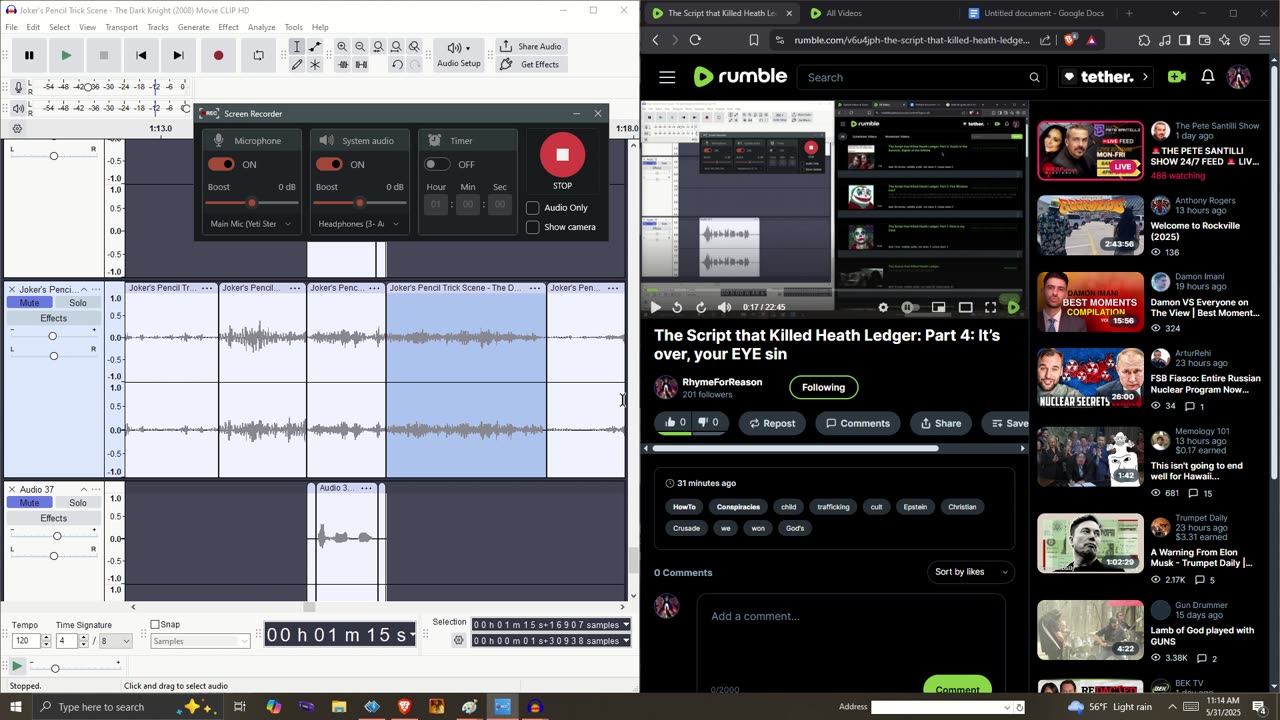
Task: Reload the Rumble page in browser
Action: pos(695,40)
